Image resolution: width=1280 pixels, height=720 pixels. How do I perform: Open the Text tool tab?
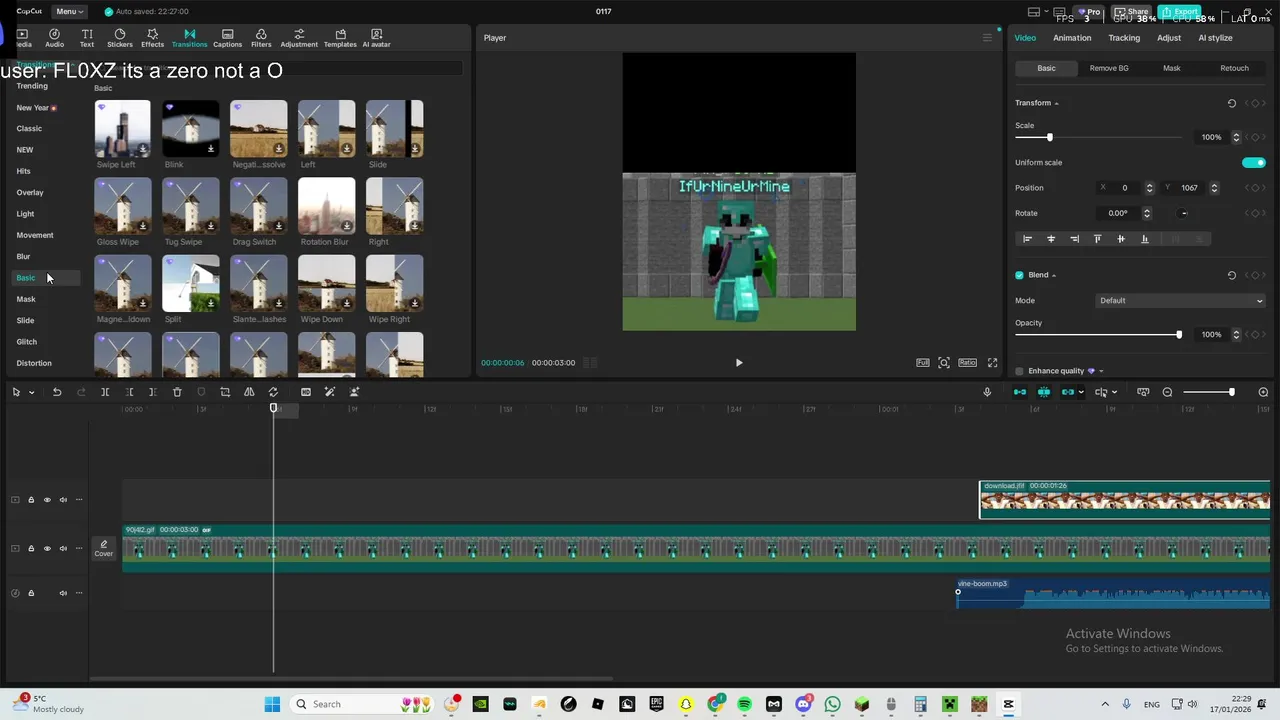click(x=87, y=38)
